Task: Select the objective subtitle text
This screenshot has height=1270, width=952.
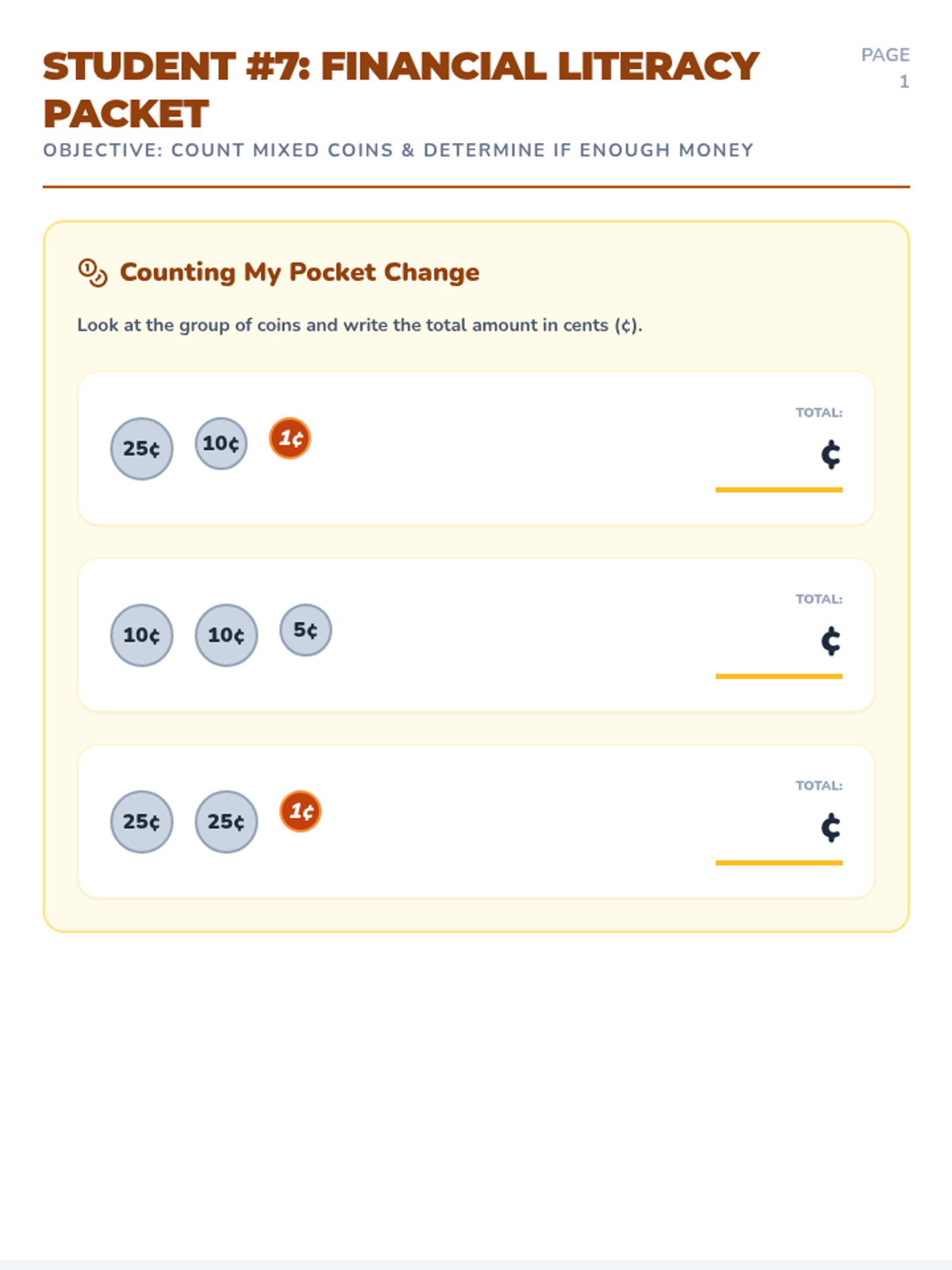Action: (x=398, y=150)
